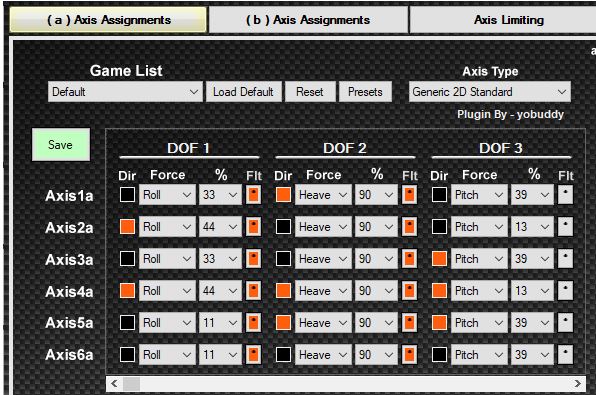Click Axis3a DOF 2 Flt filter button
596x395 pixels.
(x=409, y=259)
